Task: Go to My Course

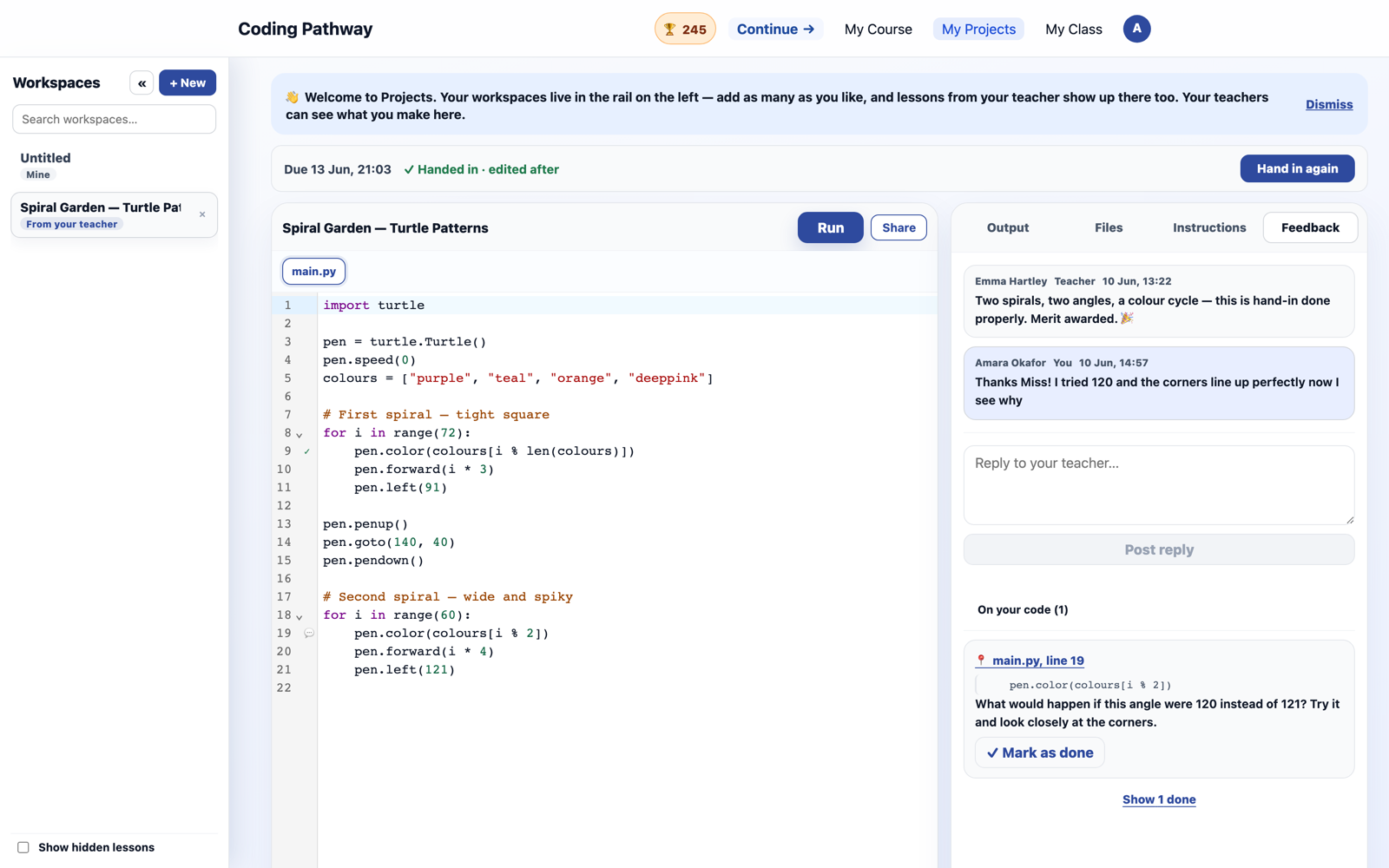Action: tap(878, 30)
